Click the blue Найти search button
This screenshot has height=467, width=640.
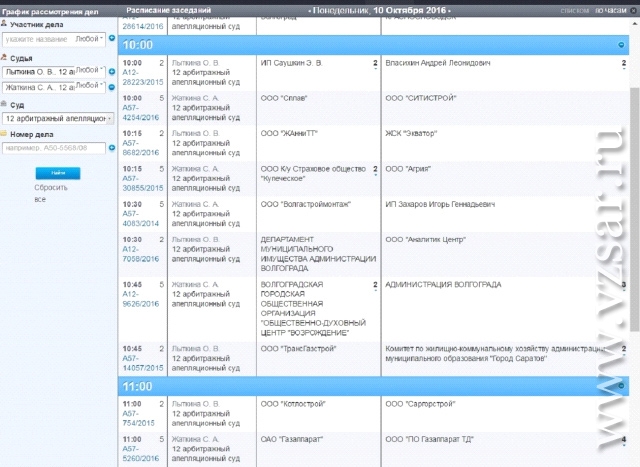[x=64, y=172]
